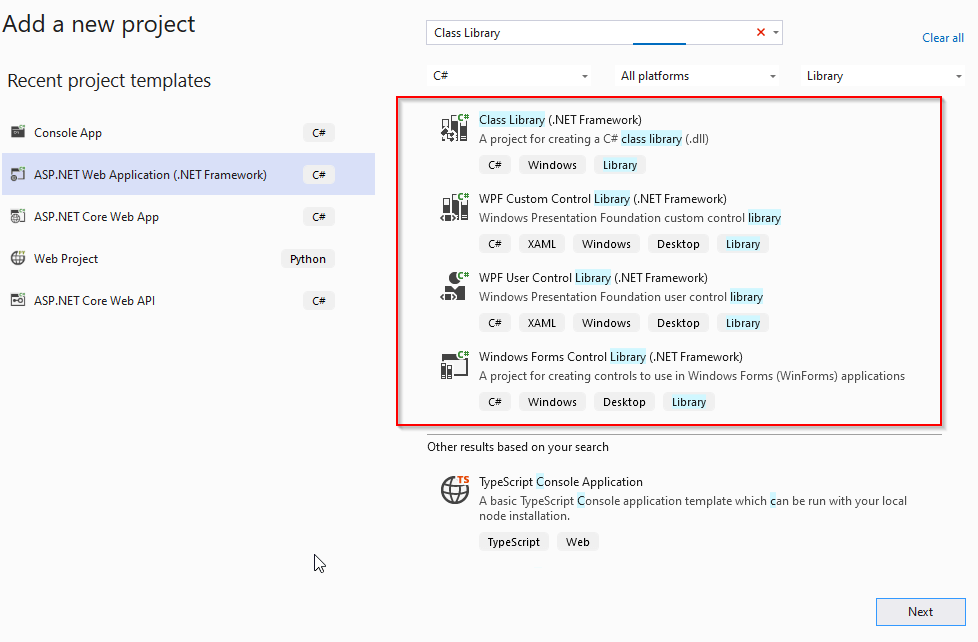Click the WPF User Control Library icon
Image resolution: width=978 pixels, height=642 pixels.
[455, 286]
